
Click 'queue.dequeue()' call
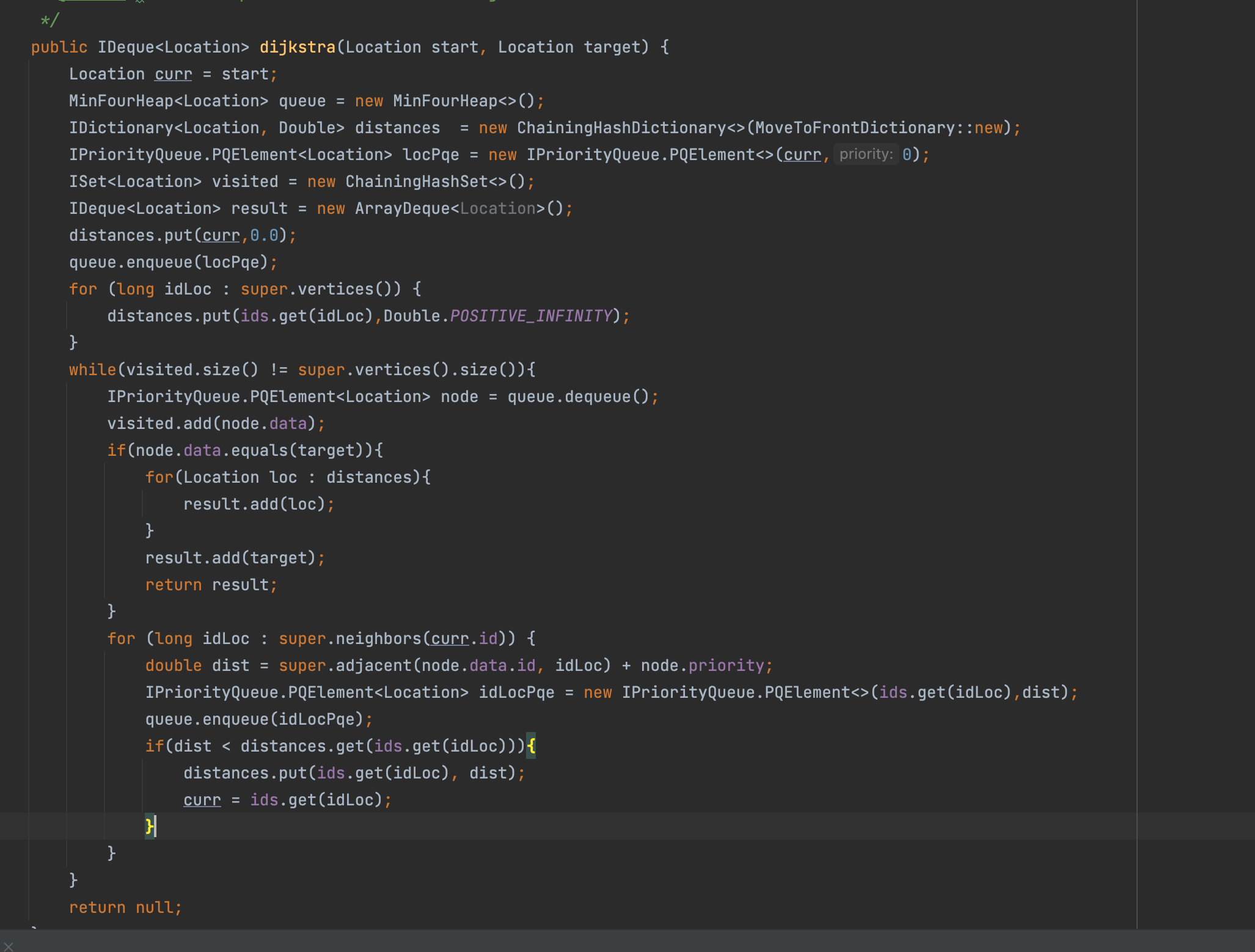tap(578, 397)
